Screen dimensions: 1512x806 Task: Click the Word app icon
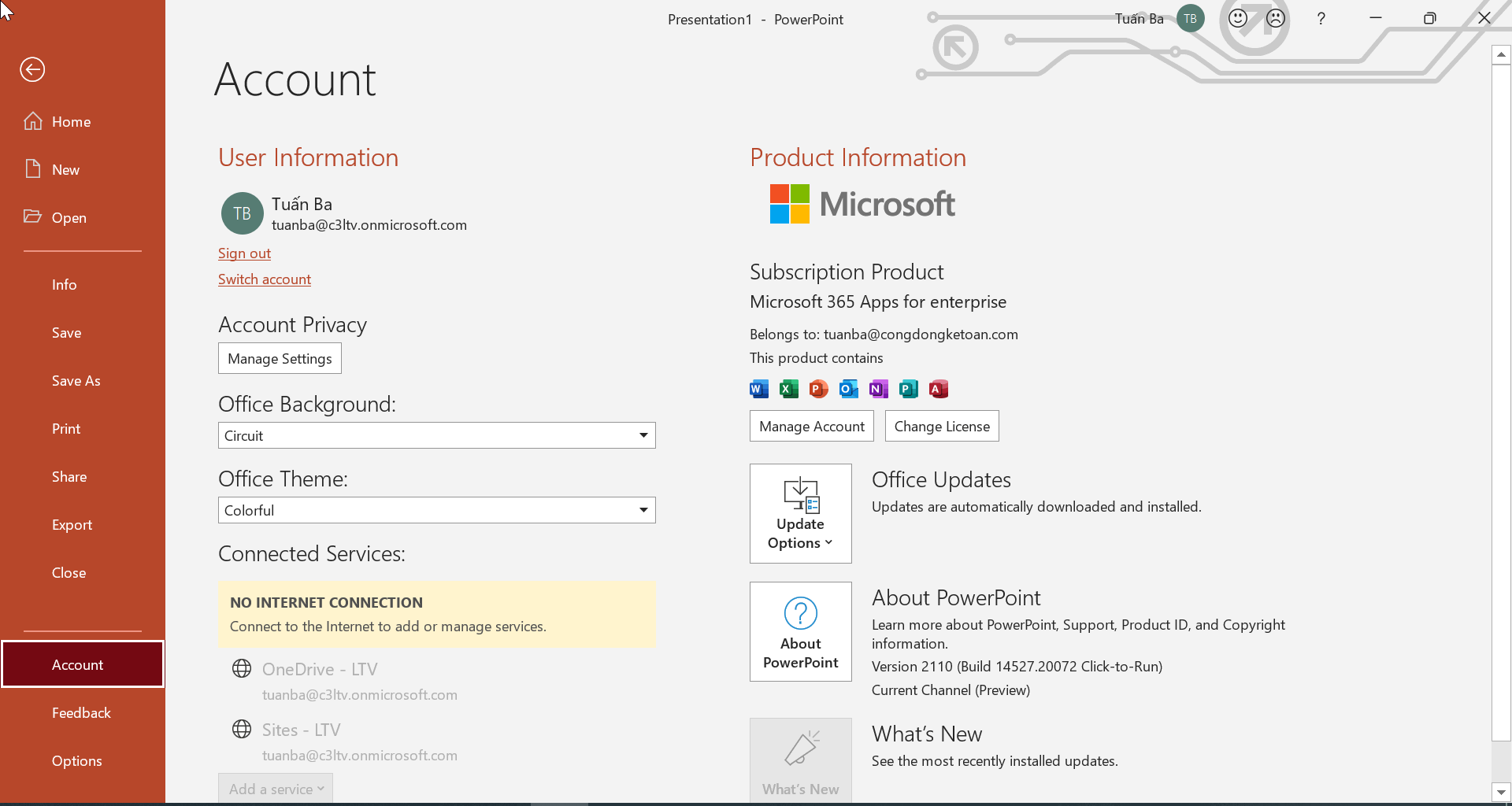click(759, 389)
